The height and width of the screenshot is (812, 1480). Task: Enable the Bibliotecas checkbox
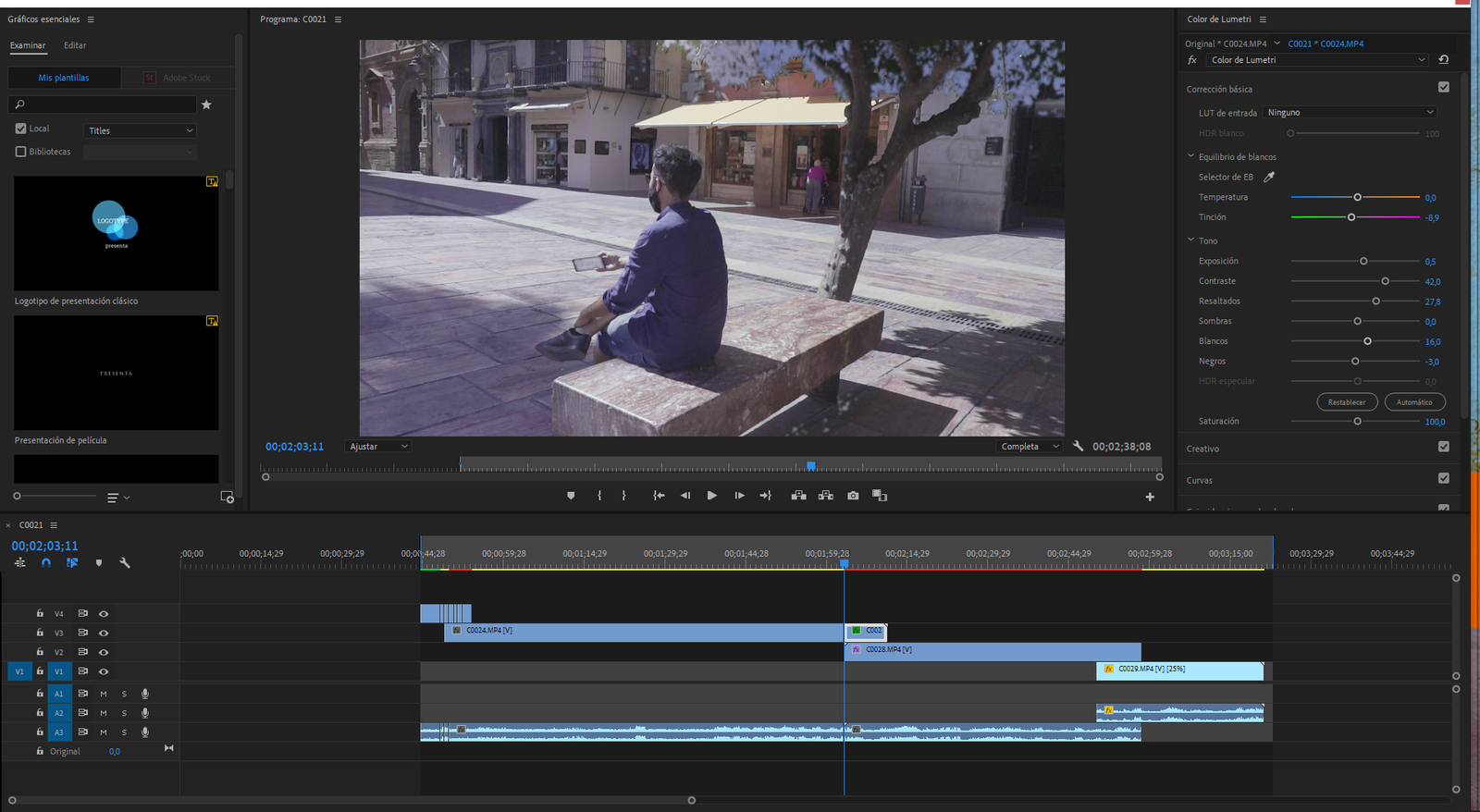(x=21, y=152)
